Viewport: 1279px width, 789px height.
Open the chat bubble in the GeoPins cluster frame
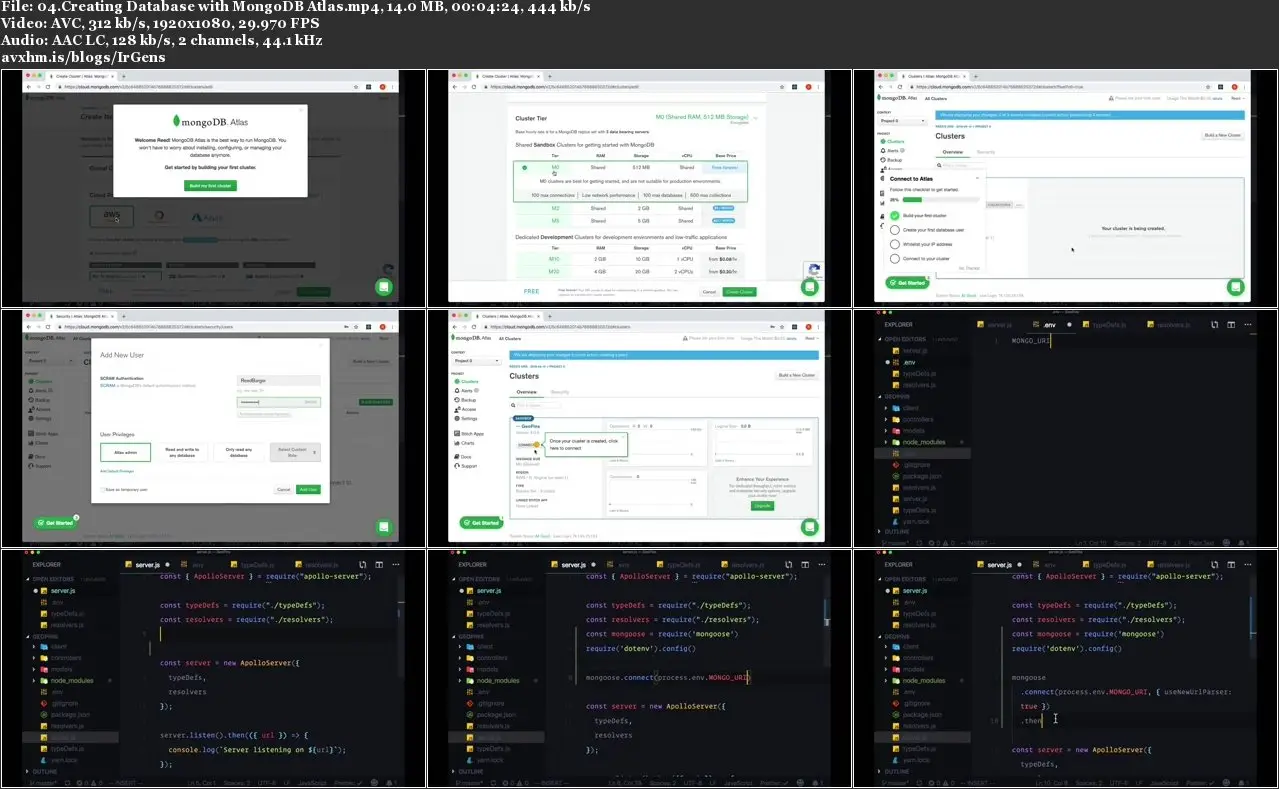(809, 527)
